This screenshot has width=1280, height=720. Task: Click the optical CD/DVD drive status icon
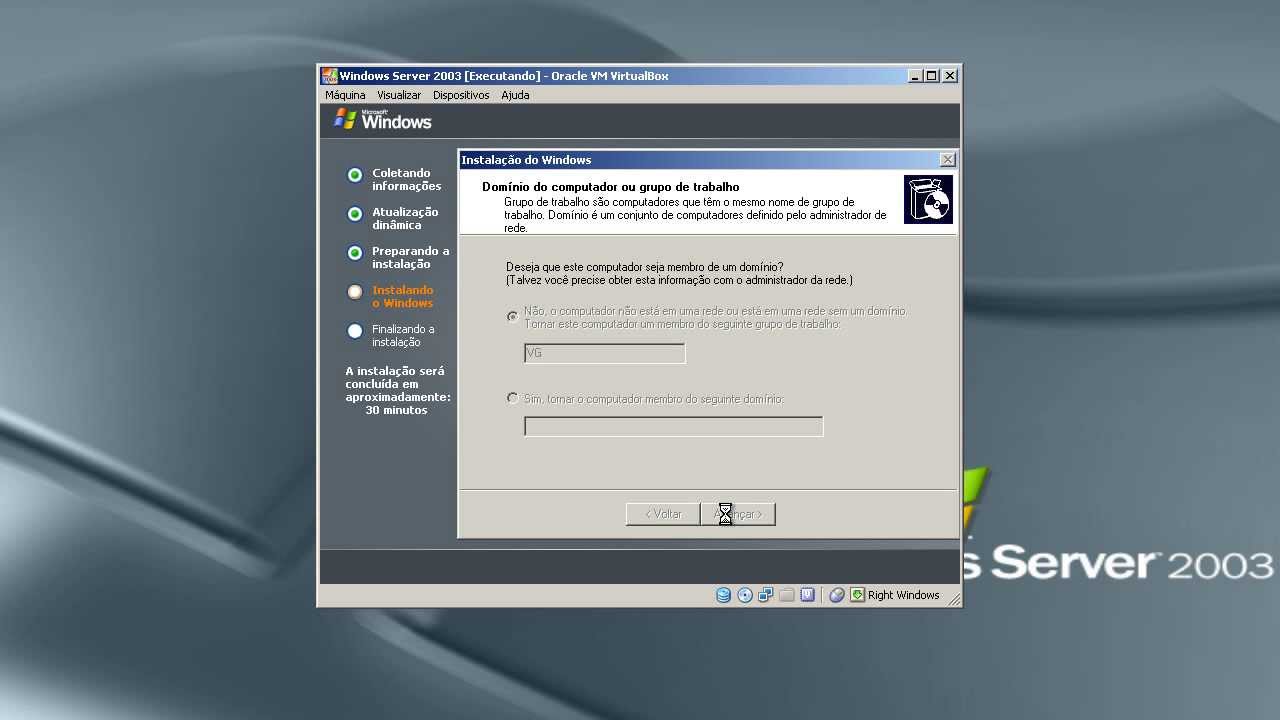[745, 595]
